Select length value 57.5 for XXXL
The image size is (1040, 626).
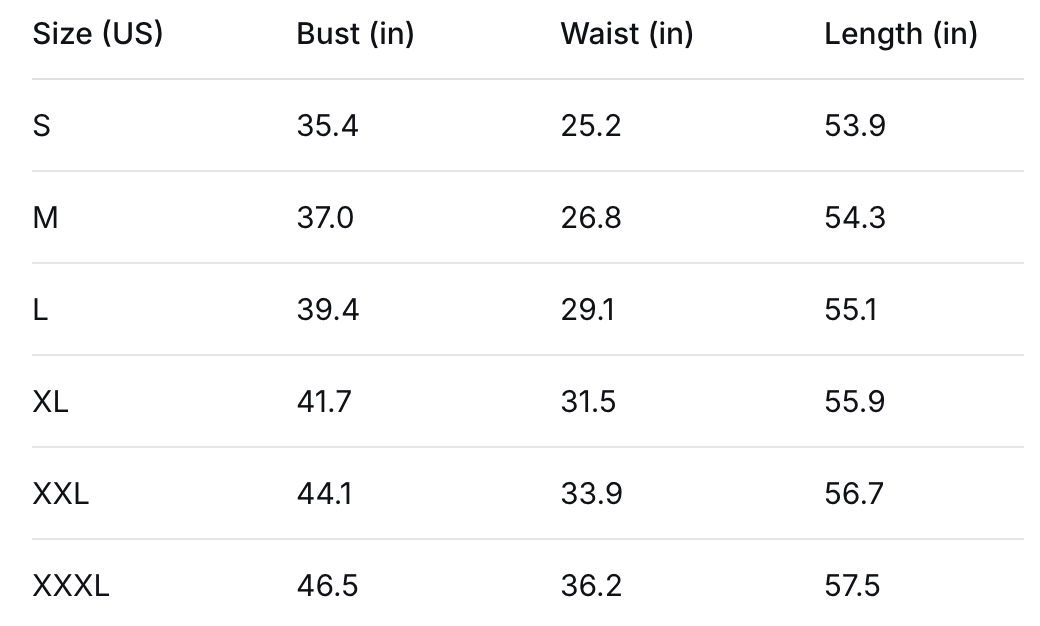point(852,586)
